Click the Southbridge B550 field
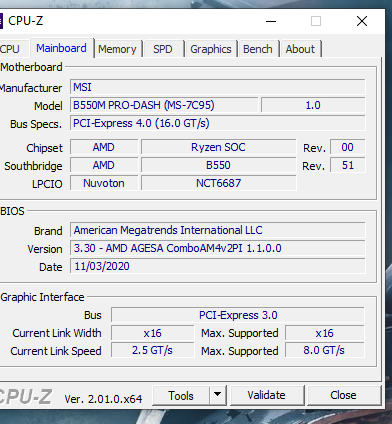Screen dimensions: 392x424 (x=218, y=165)
